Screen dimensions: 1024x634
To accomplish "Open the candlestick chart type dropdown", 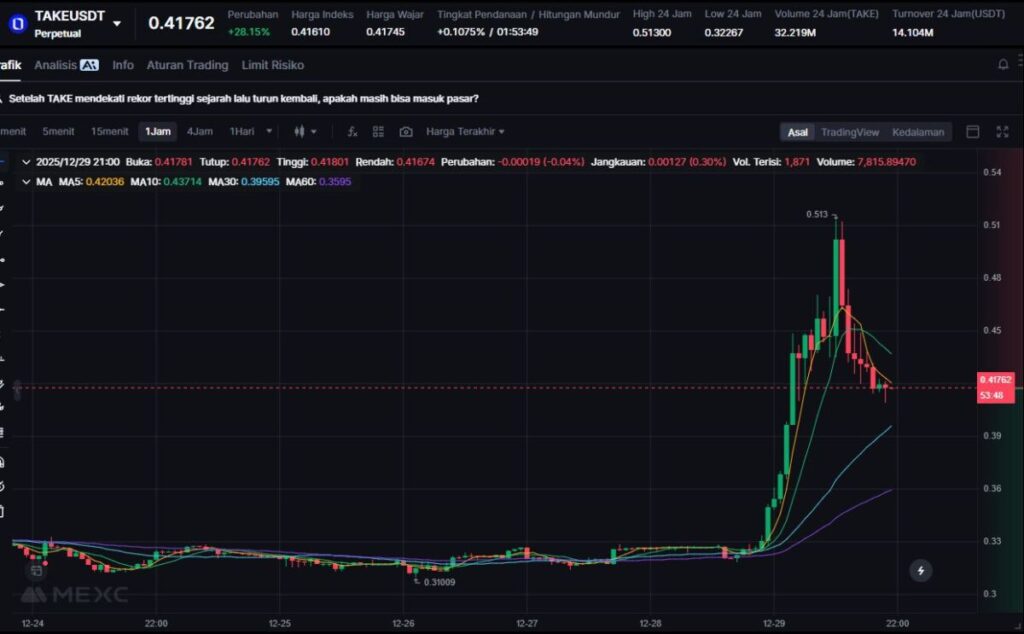I will pos(305,132).
